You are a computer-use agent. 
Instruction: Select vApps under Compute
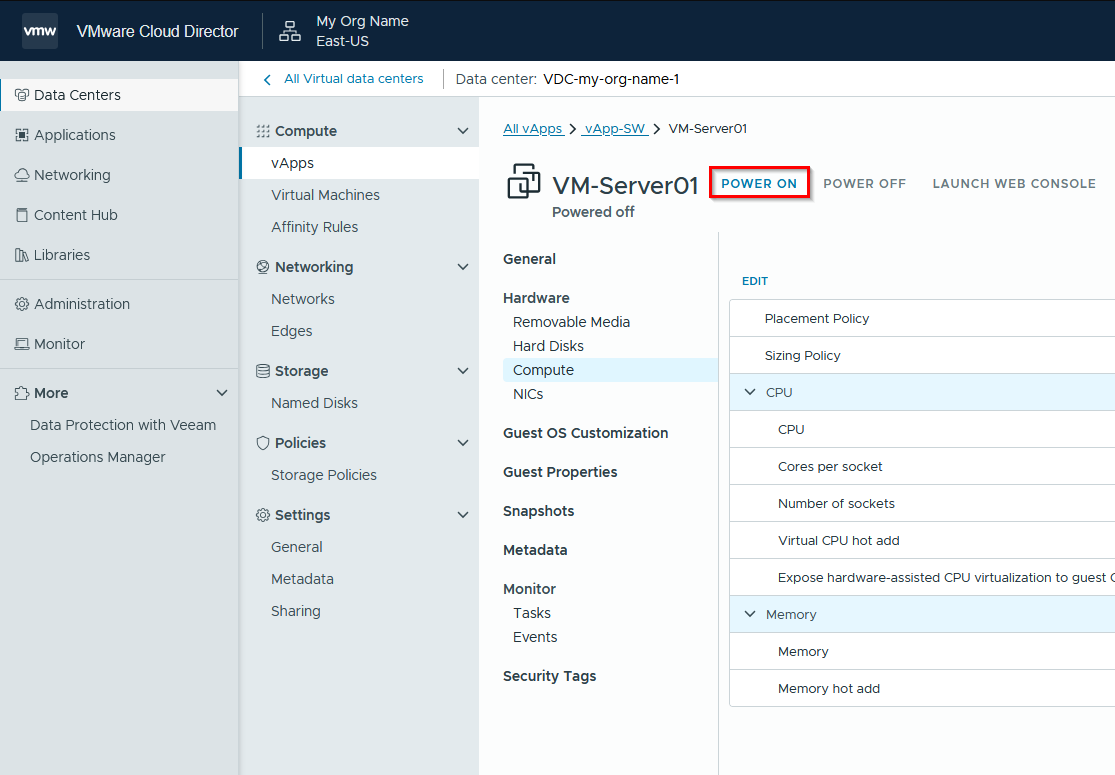pos(359,163)
